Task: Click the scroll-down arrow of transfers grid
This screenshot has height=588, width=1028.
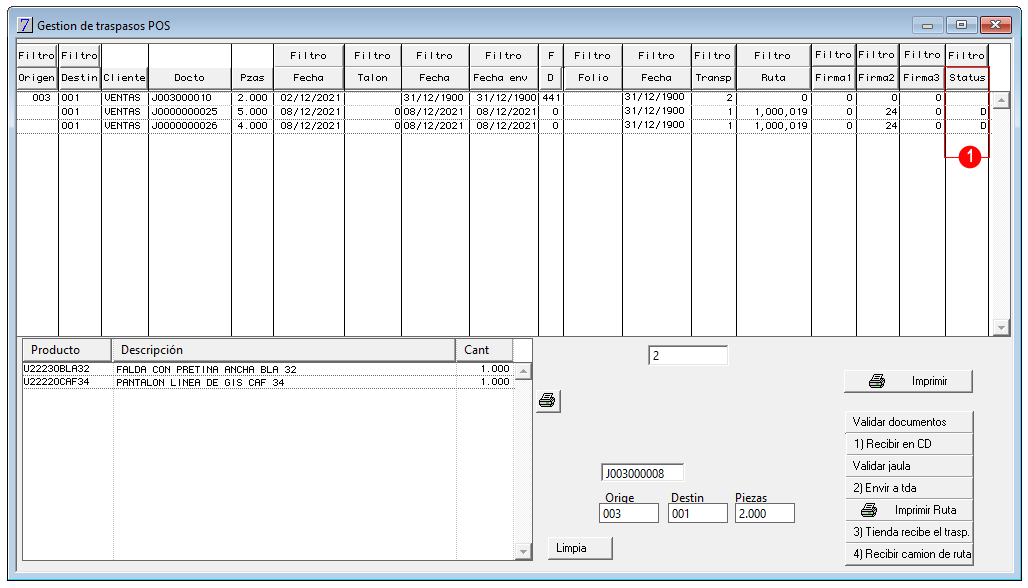Action: tap(1001, 327)
